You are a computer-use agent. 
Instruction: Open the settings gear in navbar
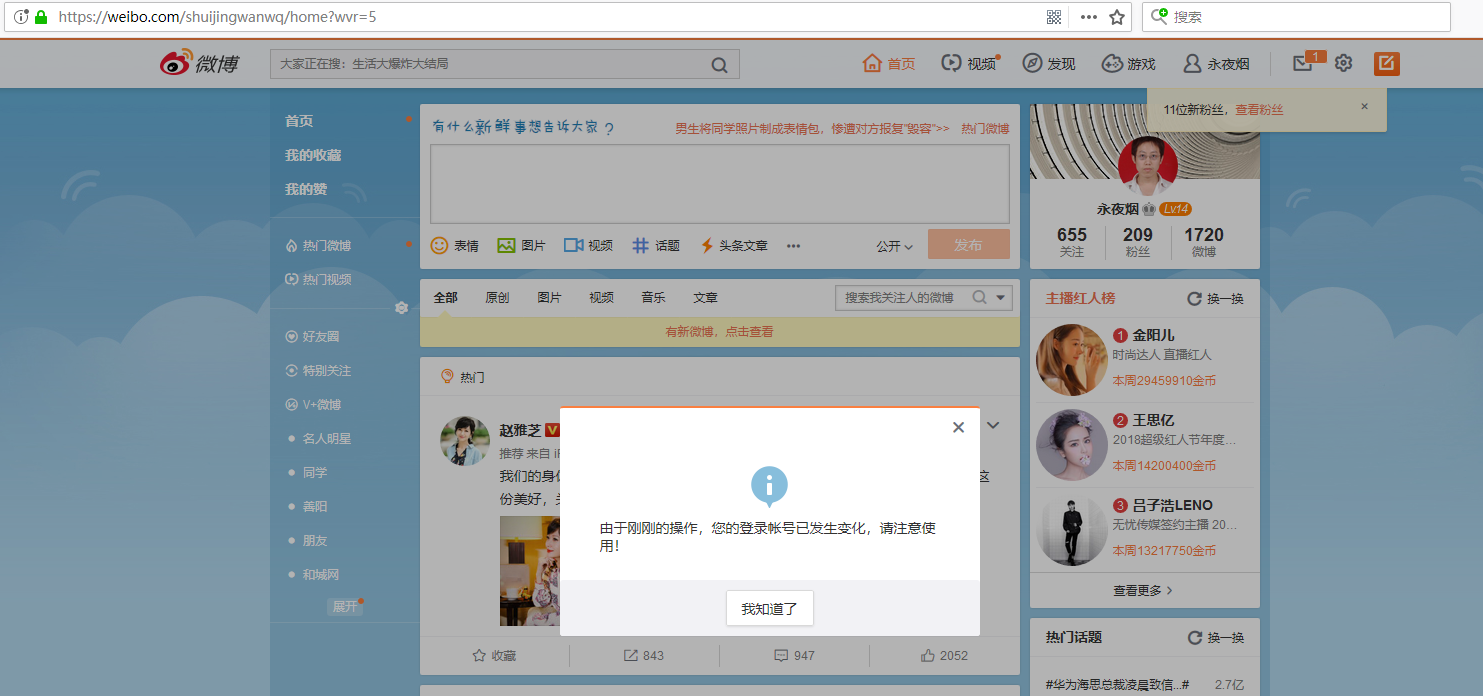click(x=1343, y=63)
